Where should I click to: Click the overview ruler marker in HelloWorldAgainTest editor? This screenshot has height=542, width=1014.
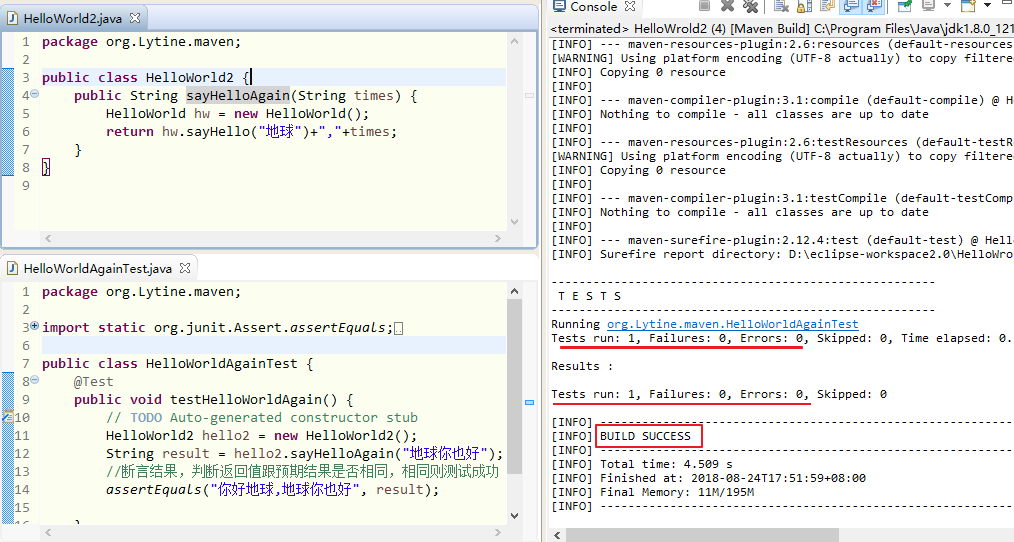530,402
